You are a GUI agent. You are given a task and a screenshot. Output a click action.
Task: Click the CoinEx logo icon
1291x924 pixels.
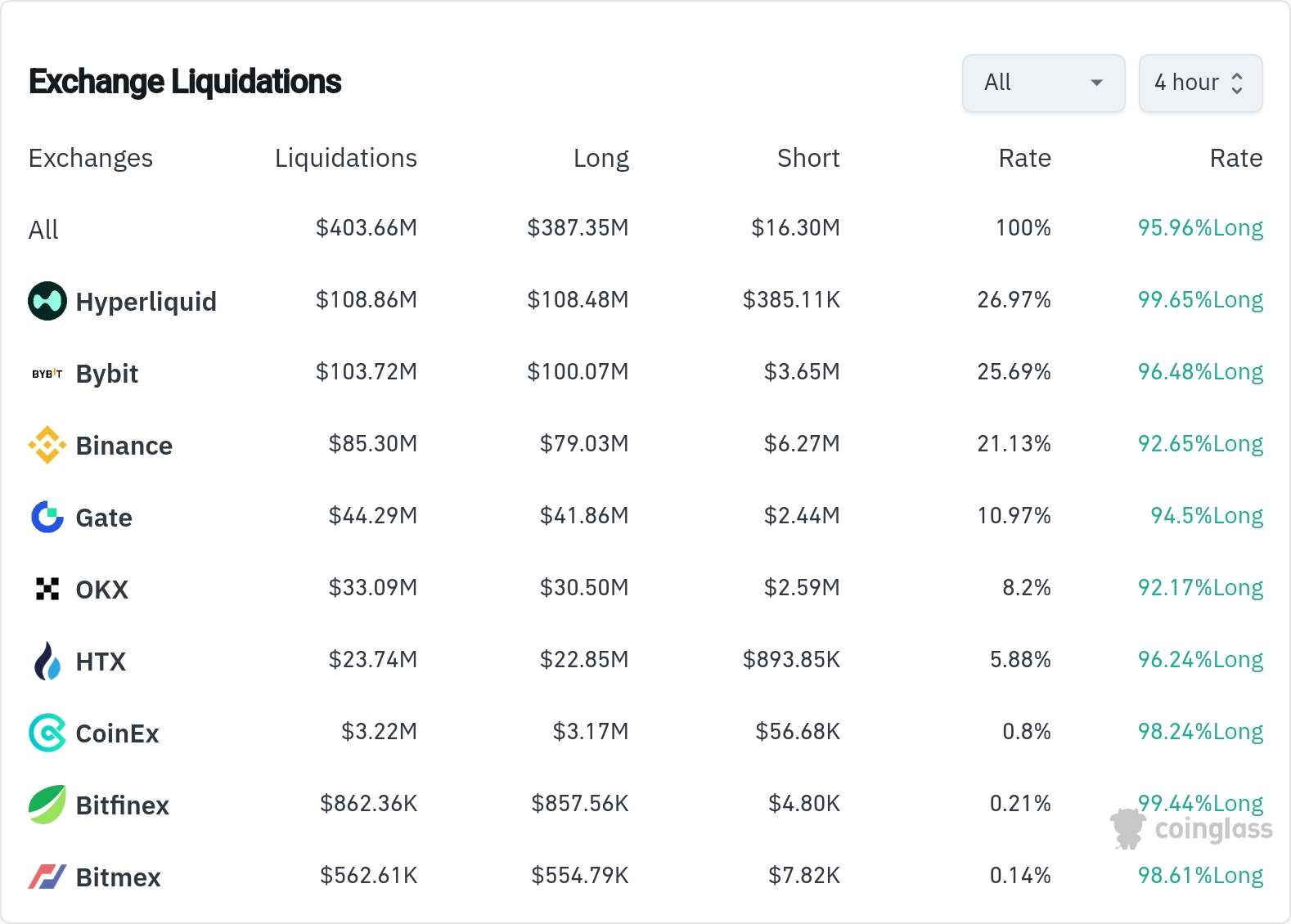[x=47, y=733]
